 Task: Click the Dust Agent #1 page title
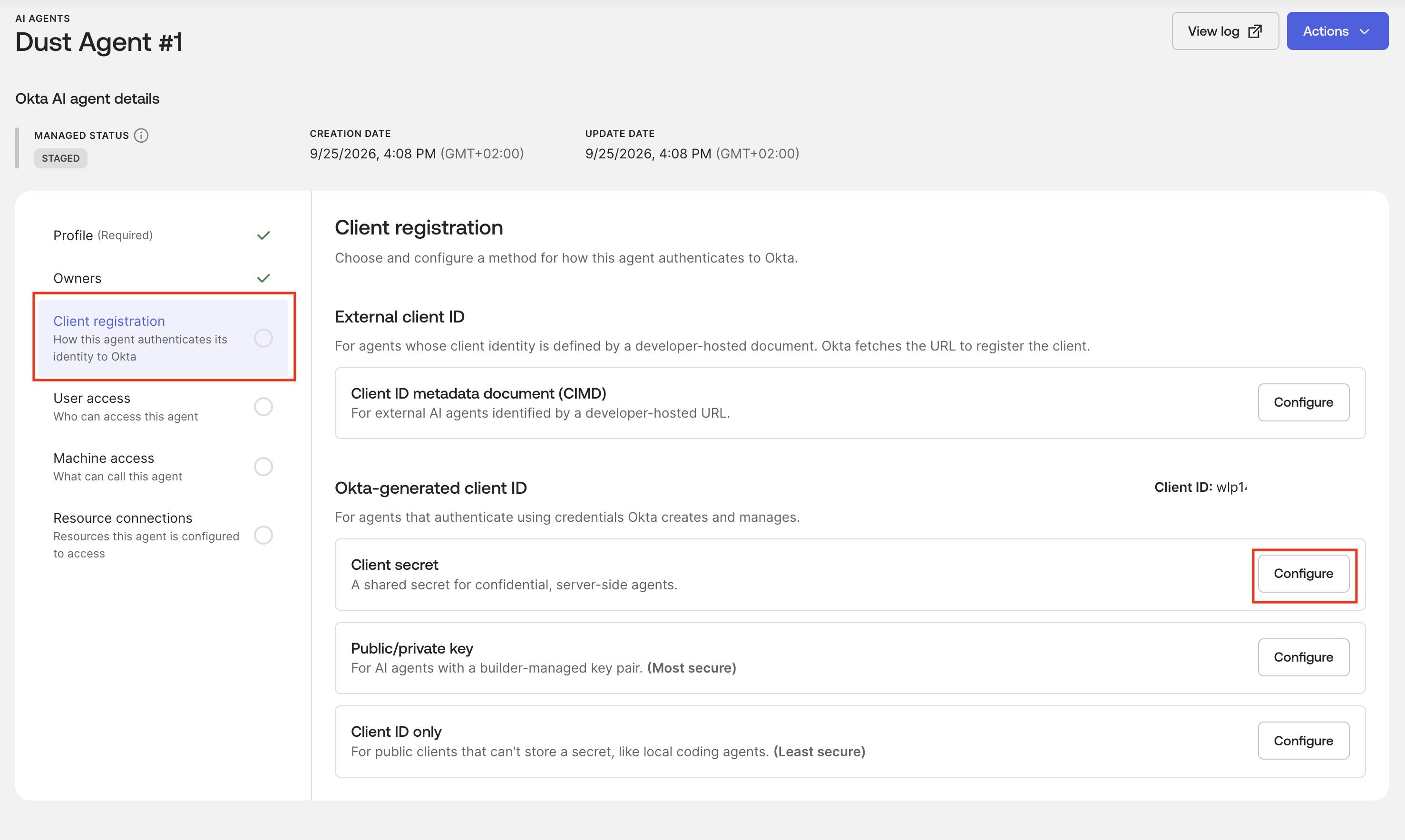tap(99, 42)
